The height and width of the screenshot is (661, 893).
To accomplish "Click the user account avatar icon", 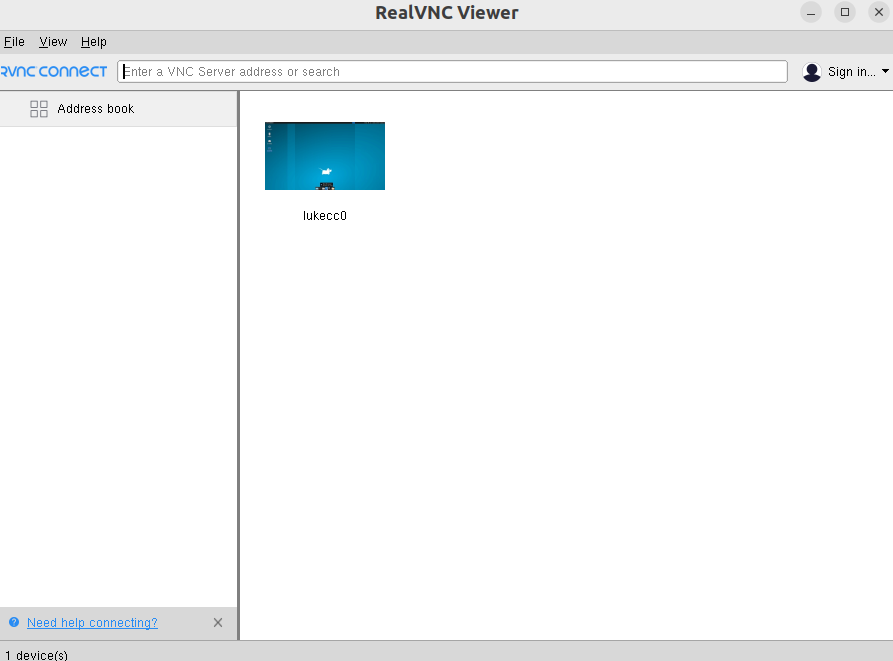I will (x=812, y=72).
